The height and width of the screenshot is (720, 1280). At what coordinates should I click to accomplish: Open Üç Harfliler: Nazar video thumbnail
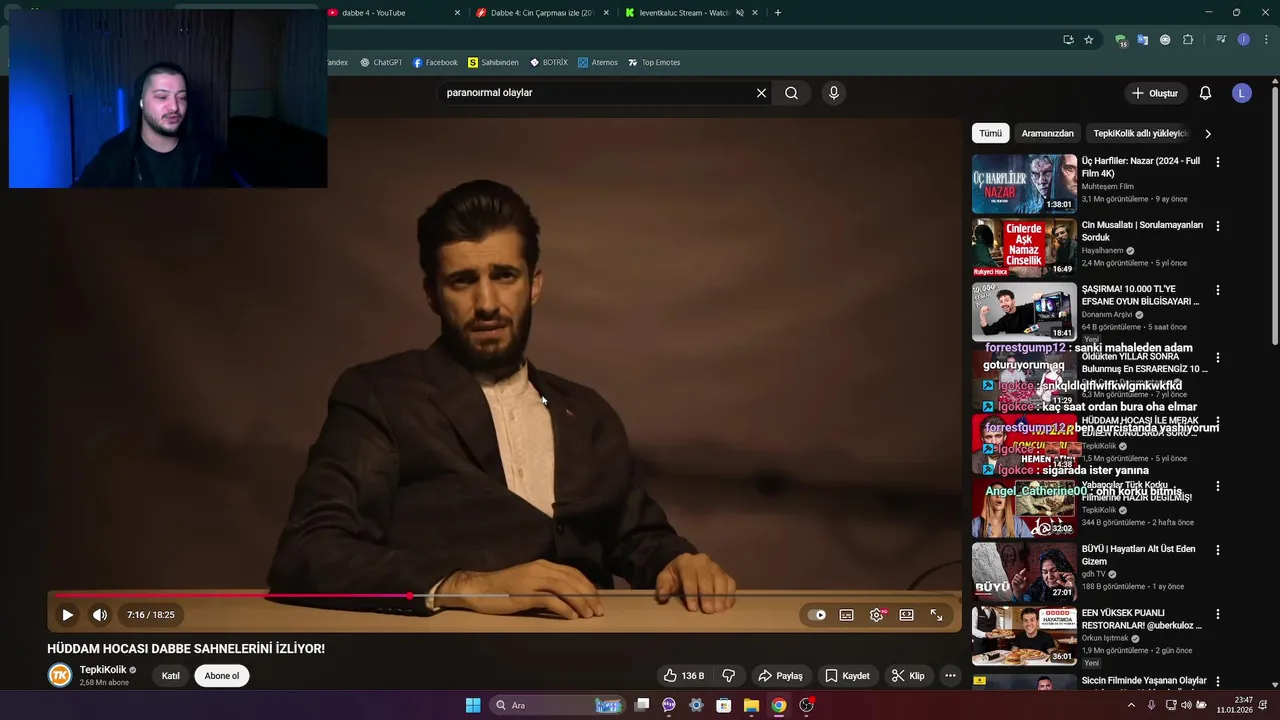[1024, 183]
